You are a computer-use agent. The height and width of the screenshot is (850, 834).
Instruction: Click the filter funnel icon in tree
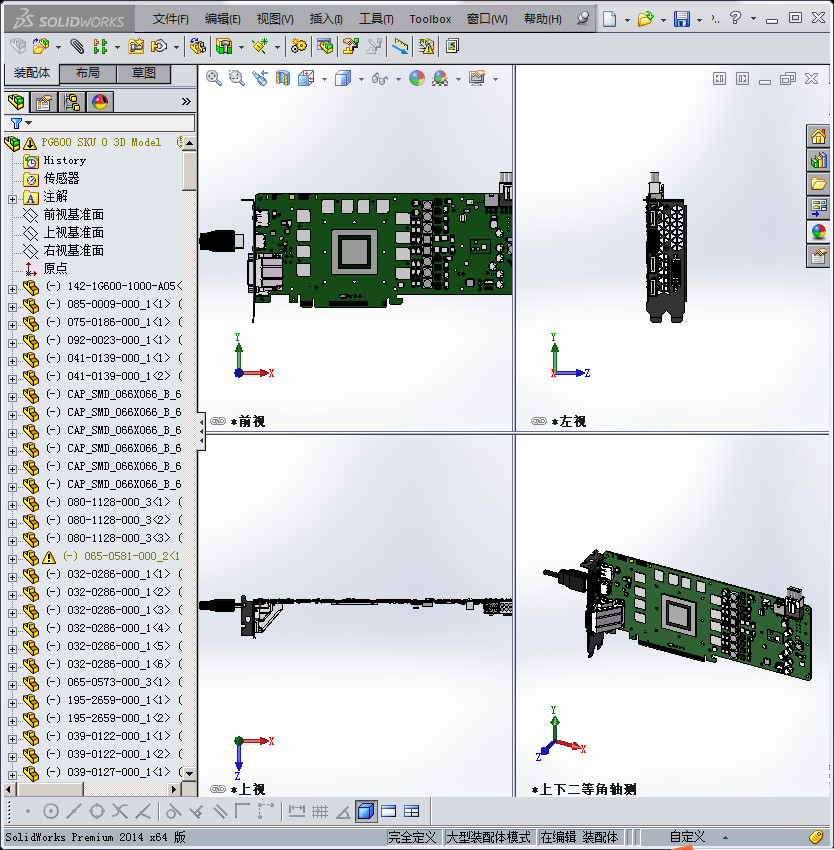16,123
